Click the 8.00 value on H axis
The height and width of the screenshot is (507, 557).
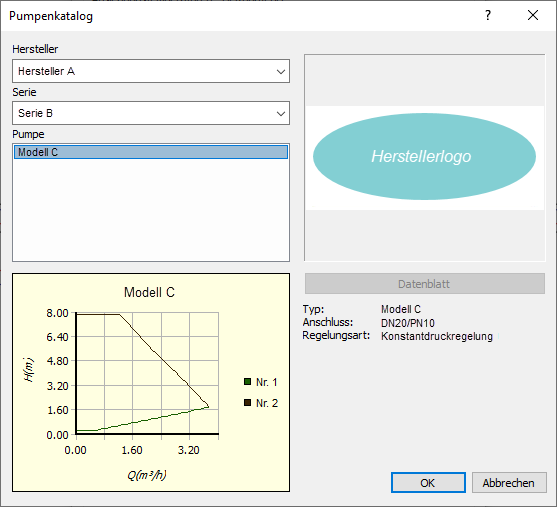[x=57, y=313]
